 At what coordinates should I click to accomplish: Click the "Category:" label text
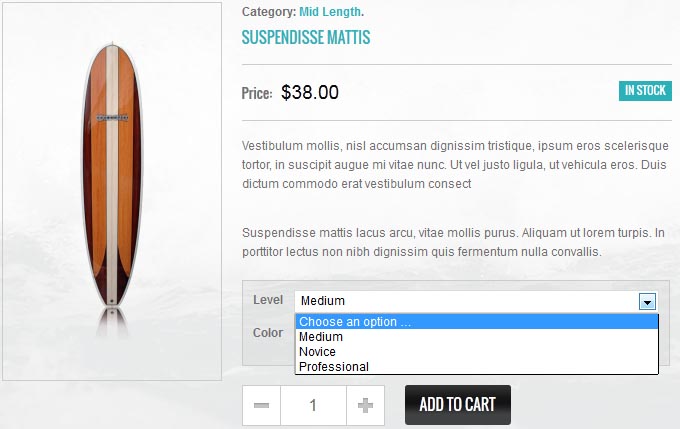[268, 12]
